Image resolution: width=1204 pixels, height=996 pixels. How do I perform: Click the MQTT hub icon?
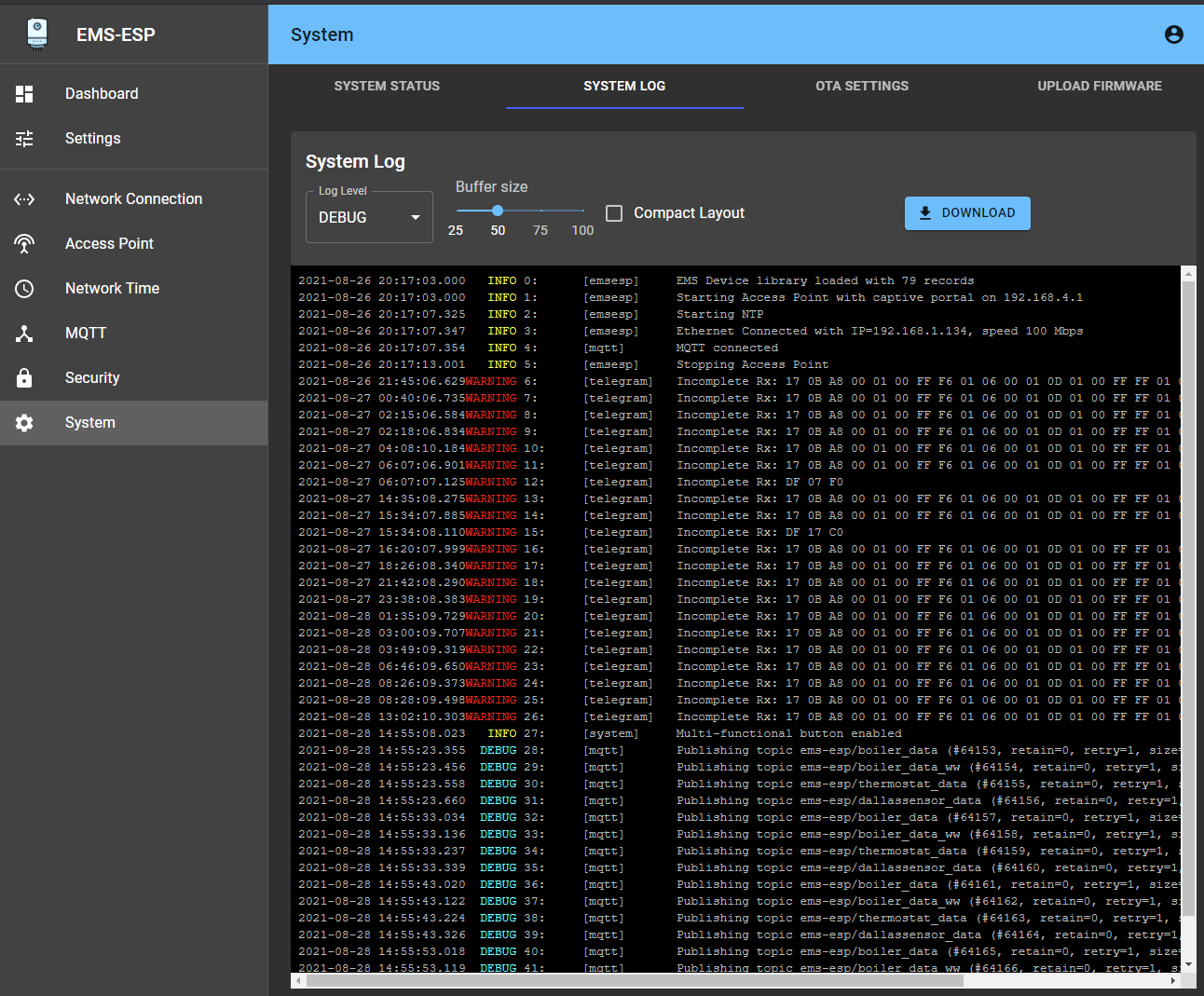(24, 334)
